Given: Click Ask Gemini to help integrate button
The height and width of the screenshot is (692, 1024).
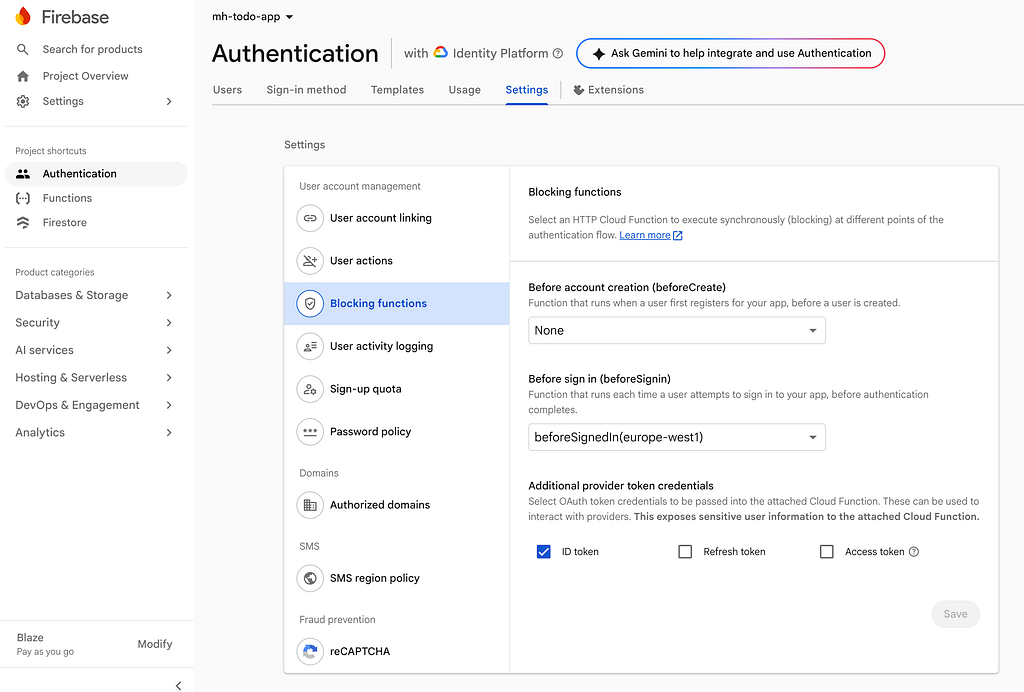Looking at the screenshot, I should coord(730,54).
